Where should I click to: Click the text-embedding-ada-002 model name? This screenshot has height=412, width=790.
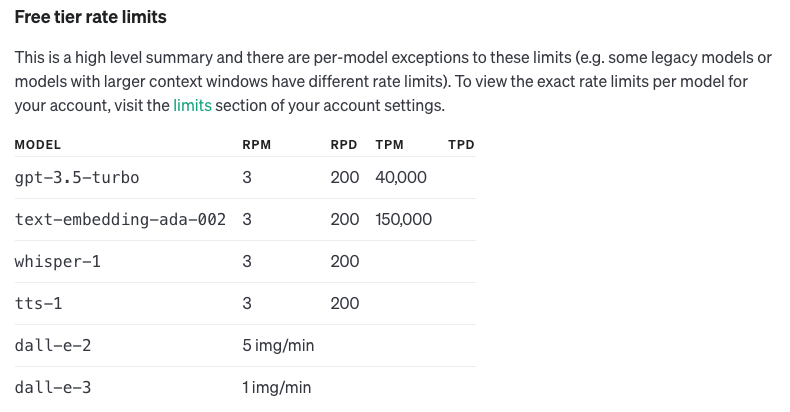coord(120,219)
